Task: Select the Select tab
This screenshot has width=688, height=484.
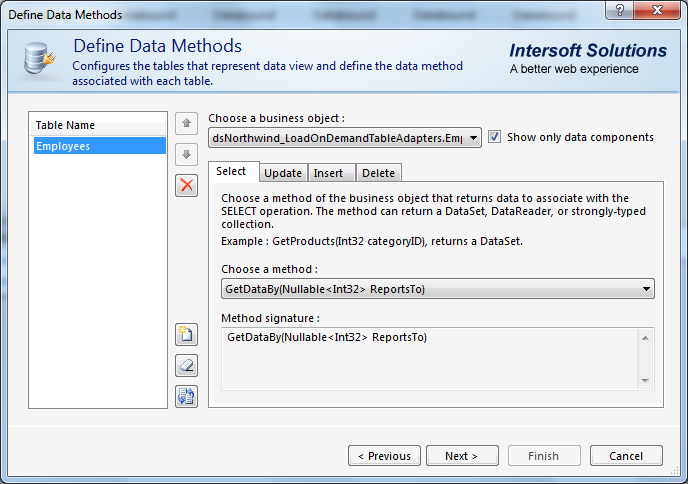Action: click(x=235, y=172)
